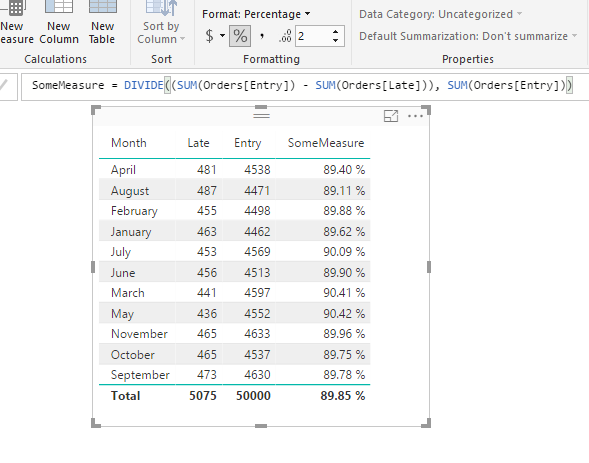This screenshot has width=589, height=463.
Task: Click the currency dollar format icon
Action: point(210,36)
